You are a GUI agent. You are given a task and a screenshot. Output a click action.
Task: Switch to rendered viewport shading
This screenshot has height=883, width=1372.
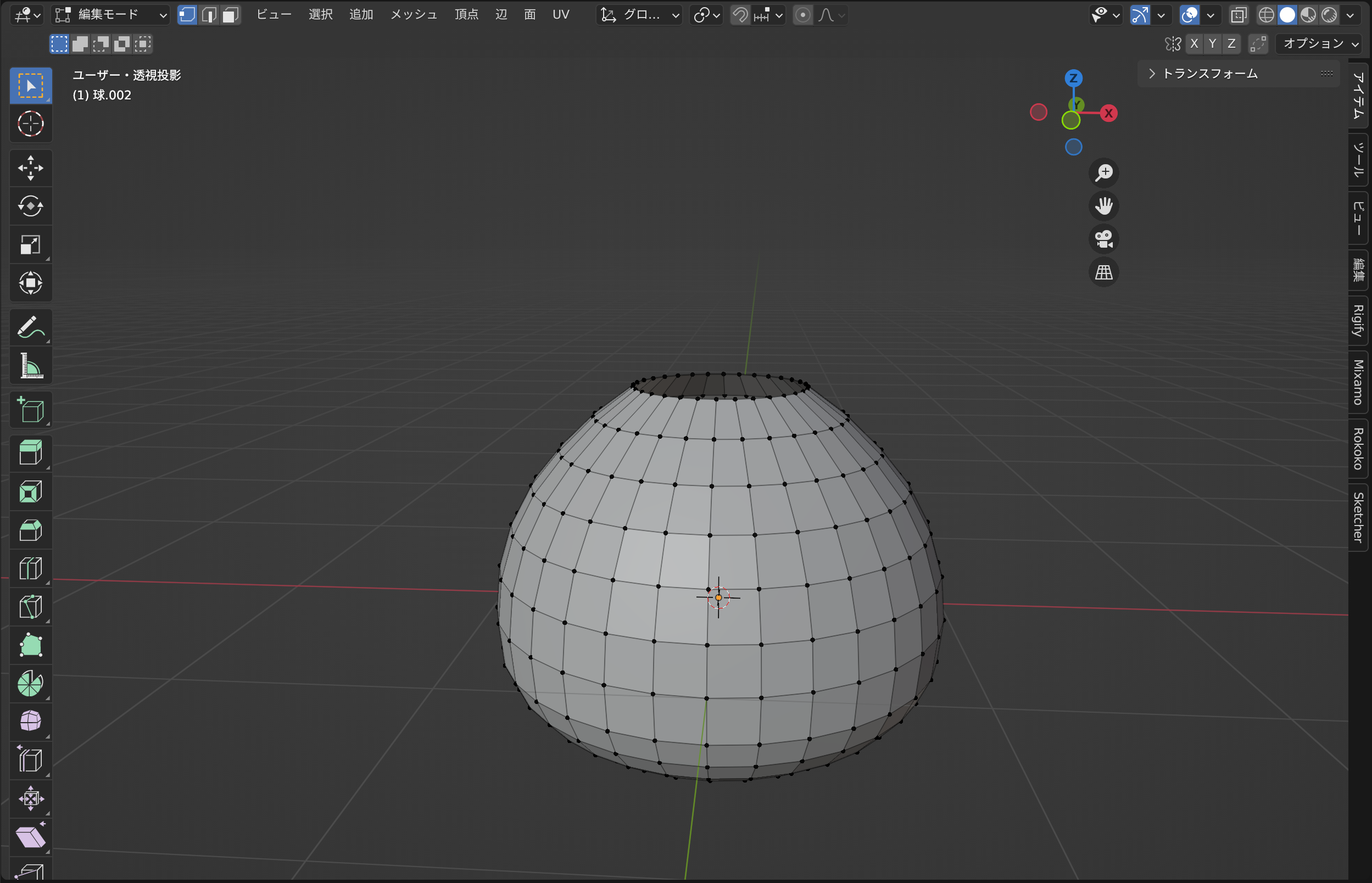[1329, 15]
